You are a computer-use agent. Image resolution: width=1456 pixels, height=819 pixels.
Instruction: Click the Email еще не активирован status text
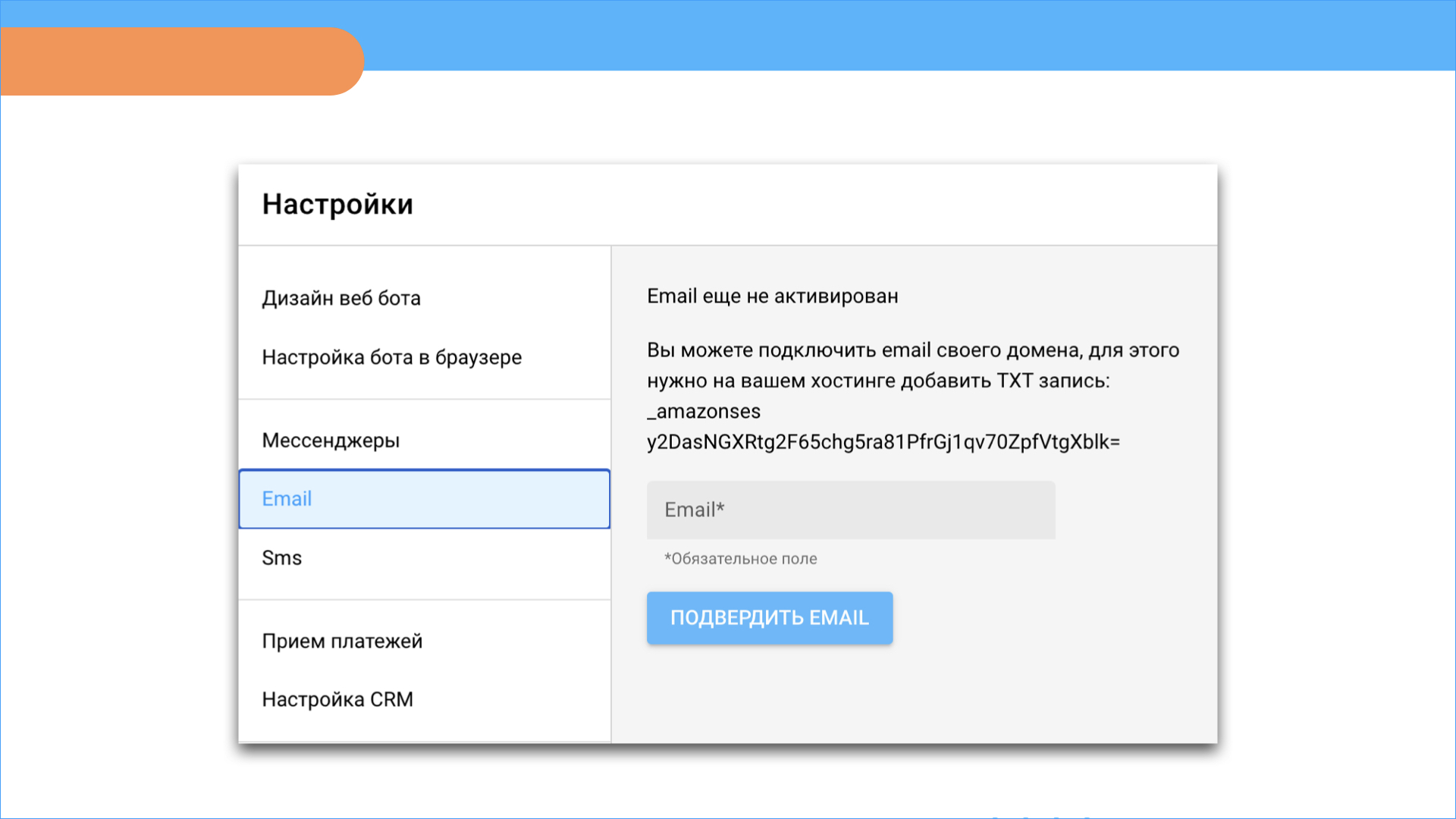[773, 297]
